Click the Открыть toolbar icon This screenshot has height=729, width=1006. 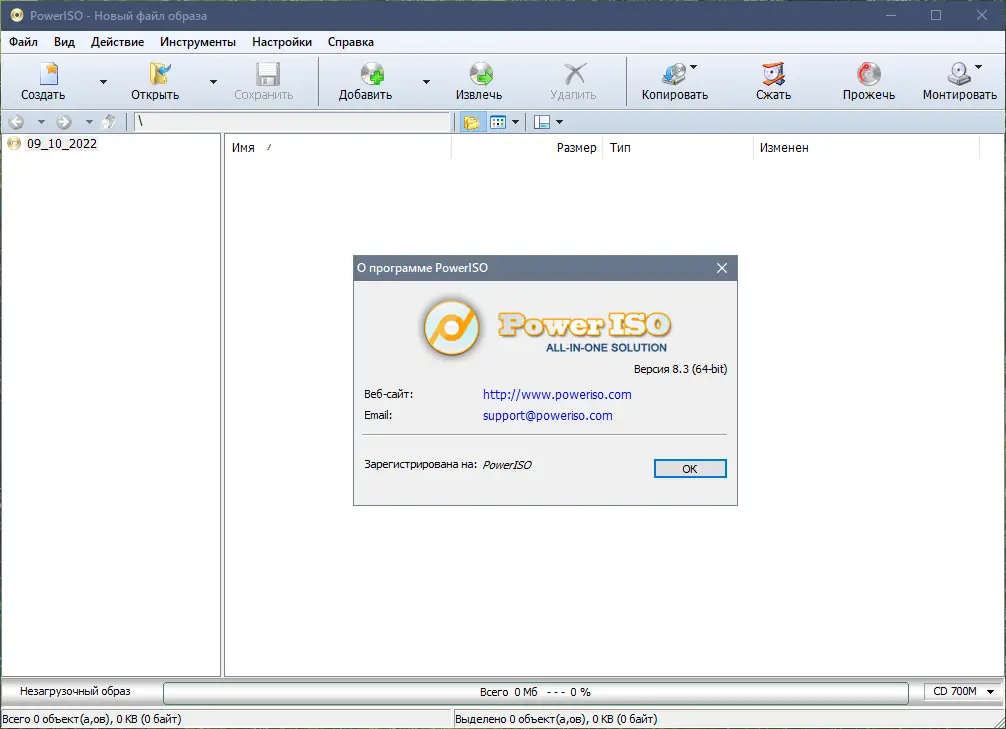(159, 74)
